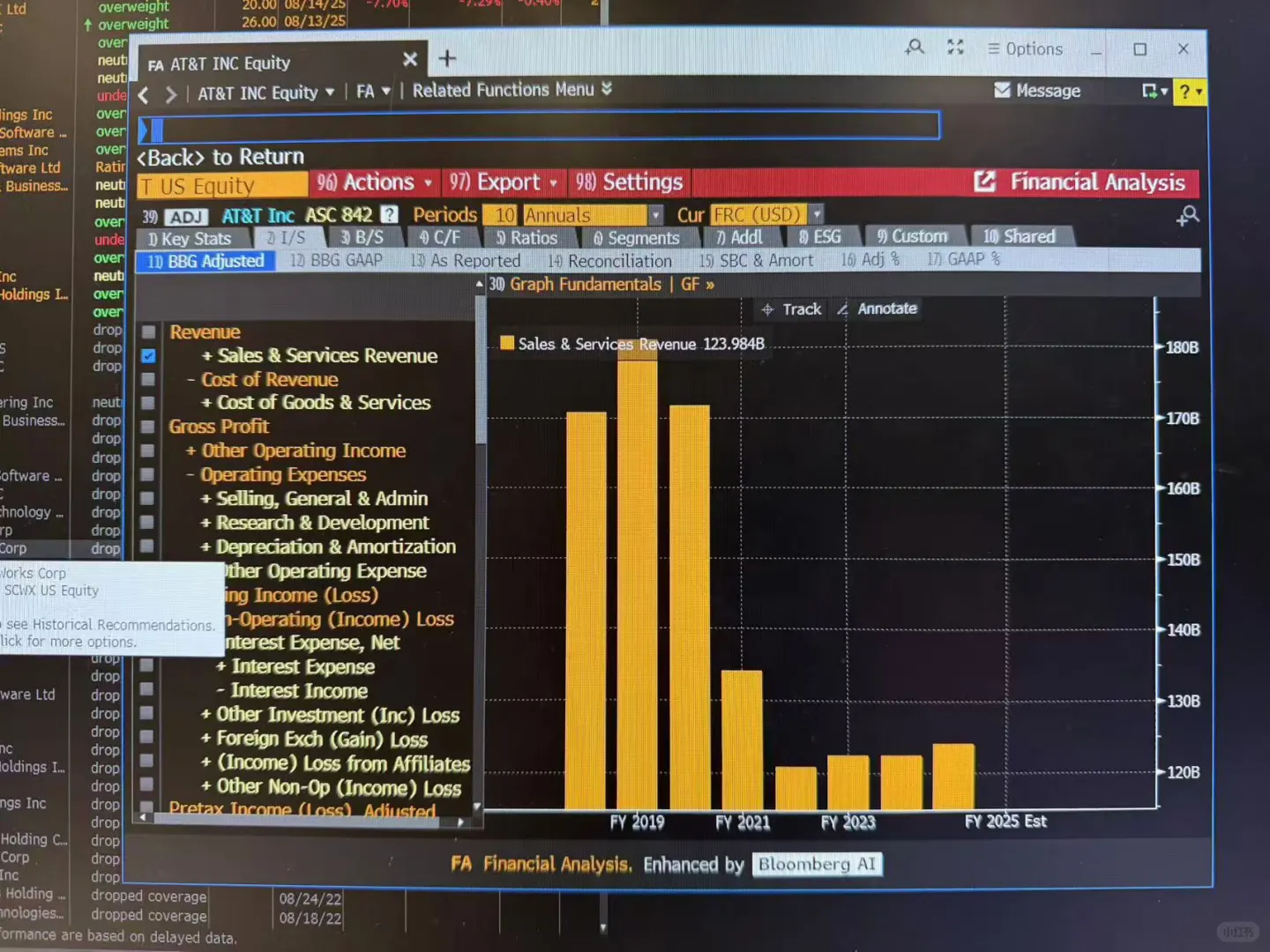Image resolution: width=1270 pixels, height=952 pixels.
Task: Toggle the Message checkbox
Action: tap(1002, 91)
